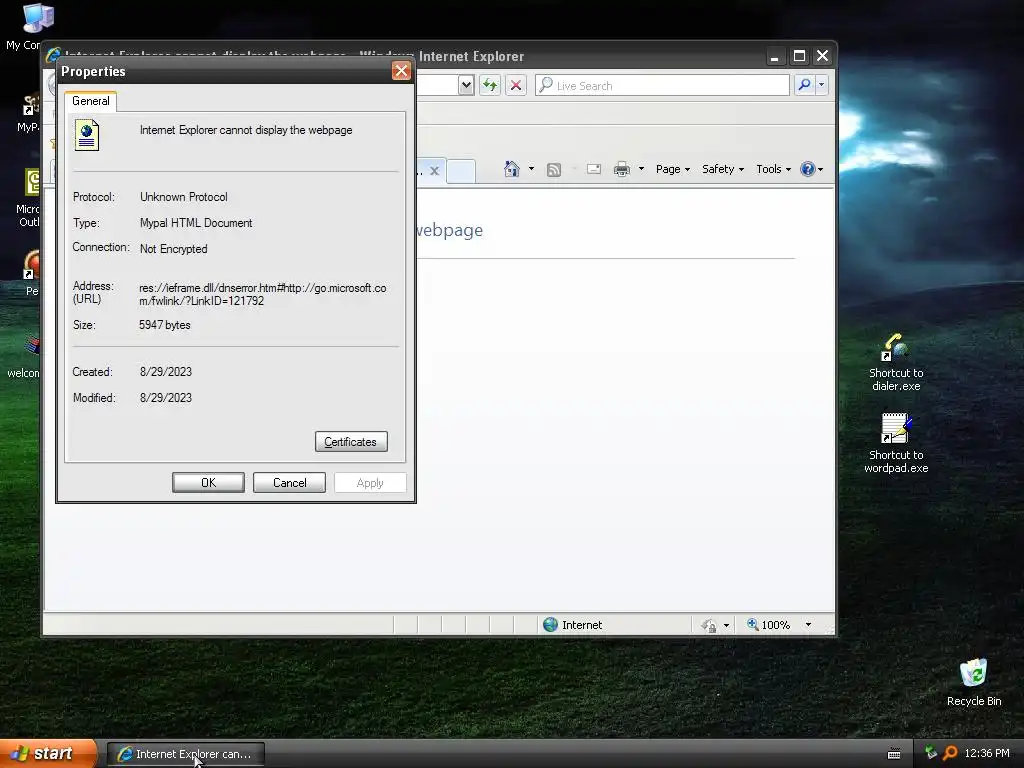Screen dimensions: 1024x768
Task: Select the General tab in Properties
Action: (x=91, y=101)
